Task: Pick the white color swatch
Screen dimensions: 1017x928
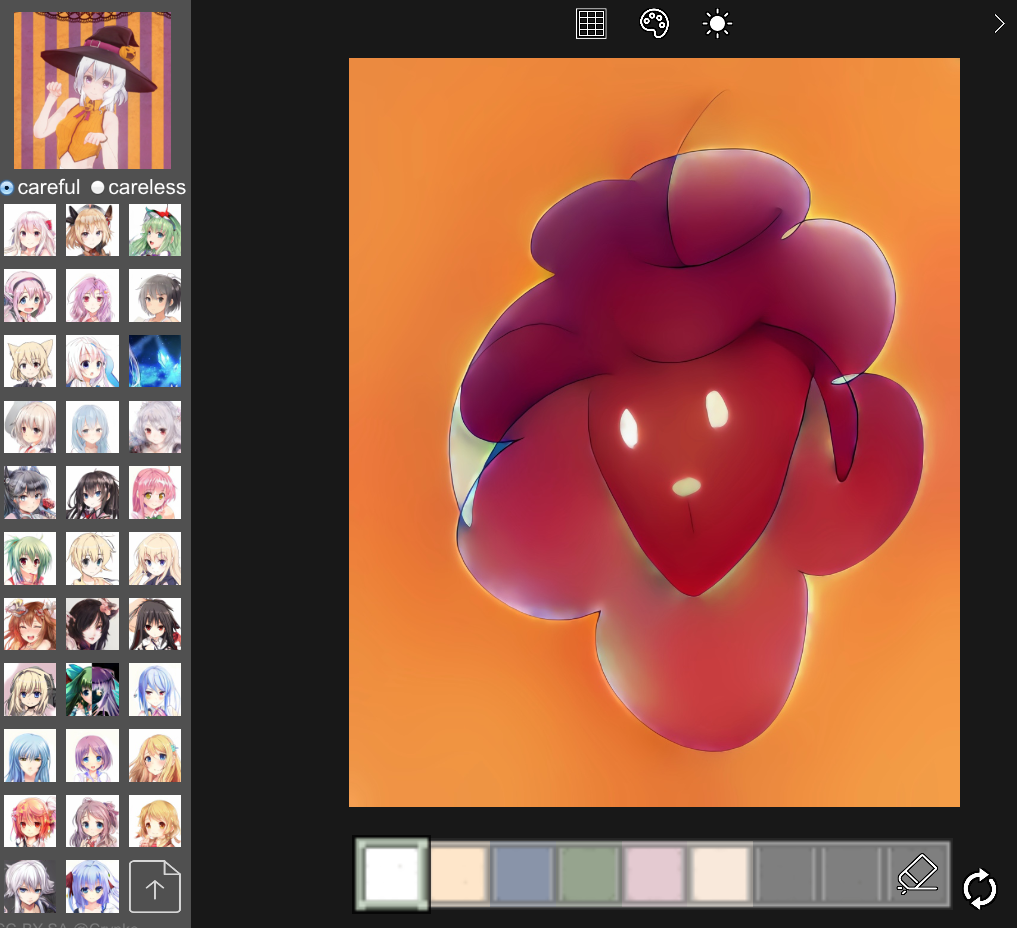Action: [392, 874]
